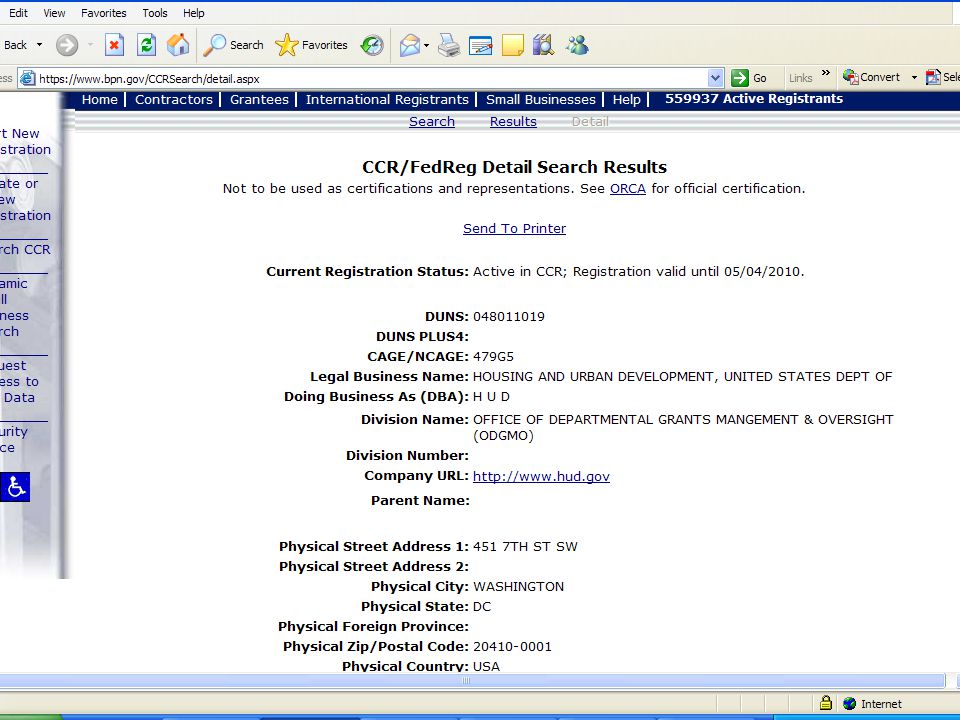The height and width of the screenshot is (720, 960).
Task: Click the Select PDF icon
Action: point(933,77)
